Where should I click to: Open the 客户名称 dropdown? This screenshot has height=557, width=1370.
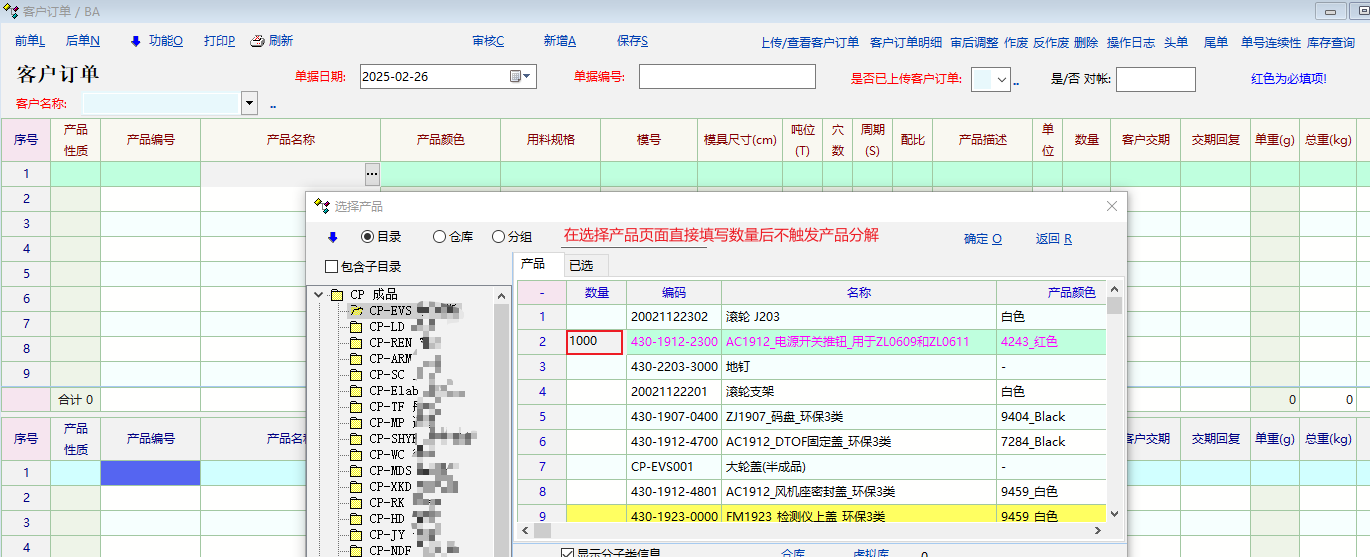click(x=249, y=103)
